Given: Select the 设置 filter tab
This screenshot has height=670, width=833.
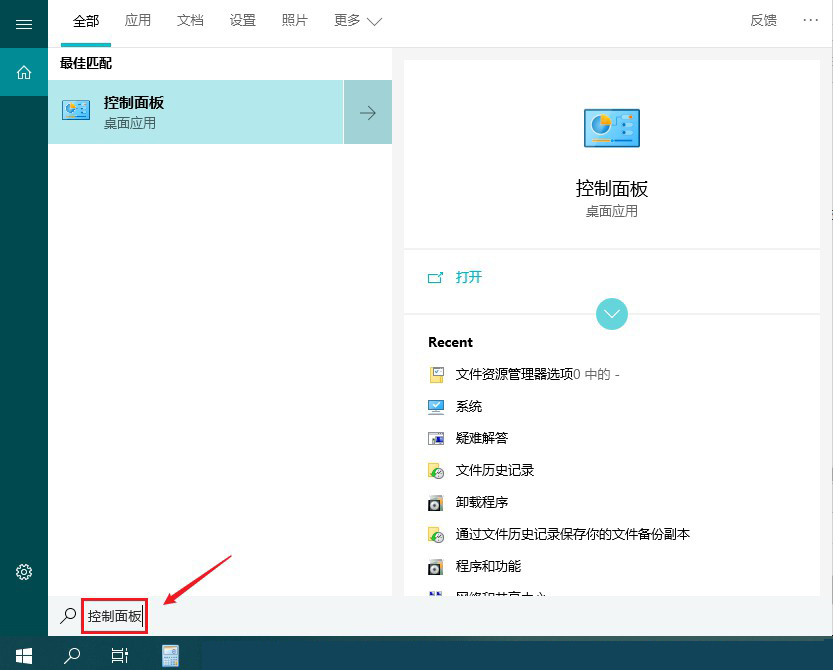Looking at the screenshot, I should (242, 21).
